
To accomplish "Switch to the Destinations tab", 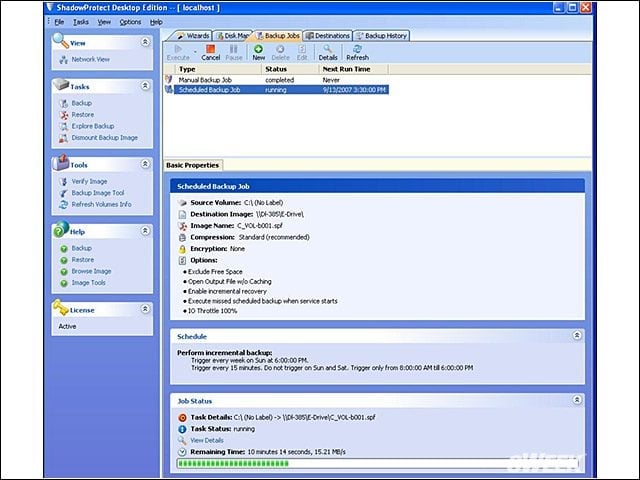I will (x=327, y=36).
